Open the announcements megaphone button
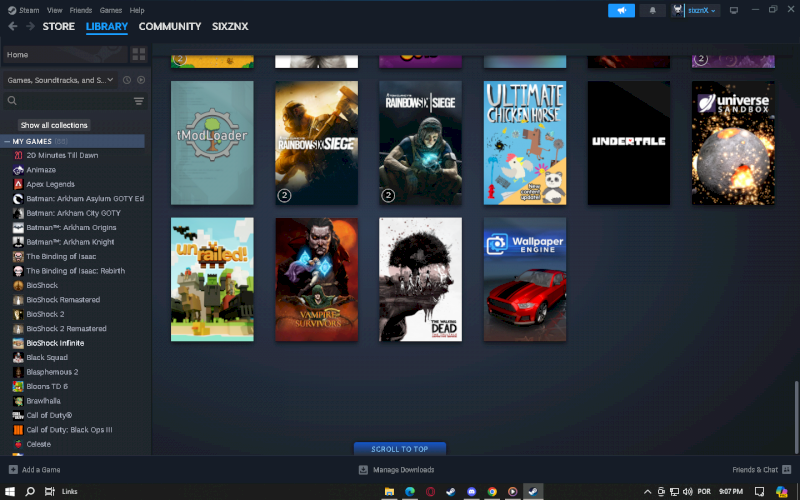Viewport: 800px width, 500px height. coord(621,10)
